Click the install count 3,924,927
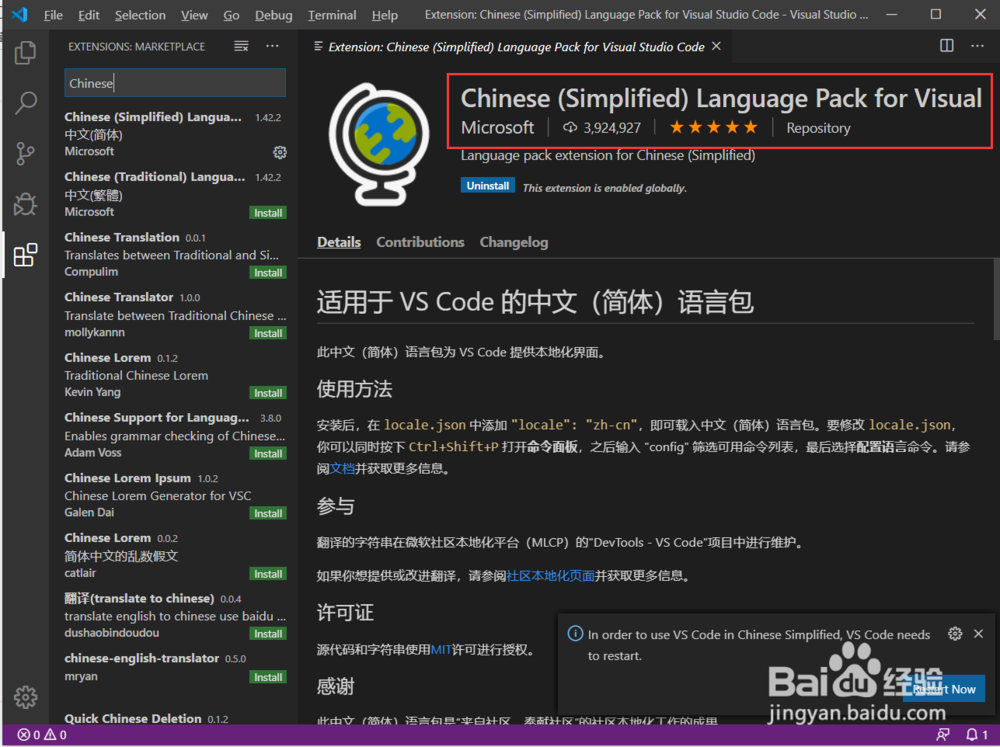The width and height of the screenshot is (1000, 747). pyautogui.click(x=601, y=128)
